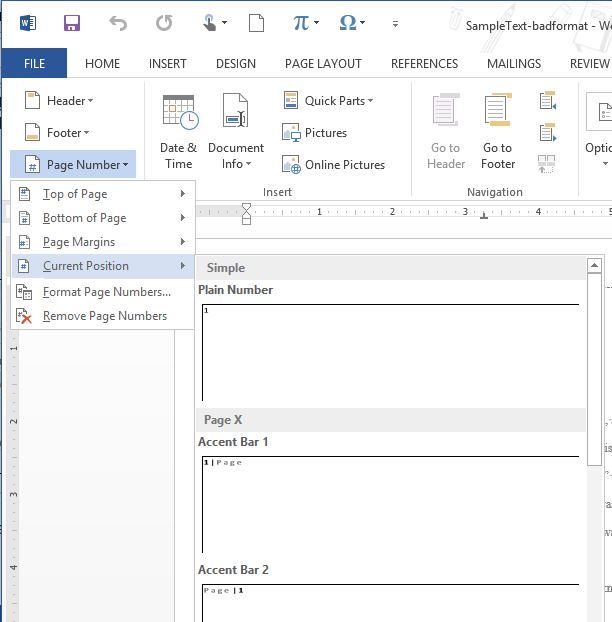Viewport: 612px width, 622px height.
Task: Open the Top of Page submenu
Action: coord(102,194)
